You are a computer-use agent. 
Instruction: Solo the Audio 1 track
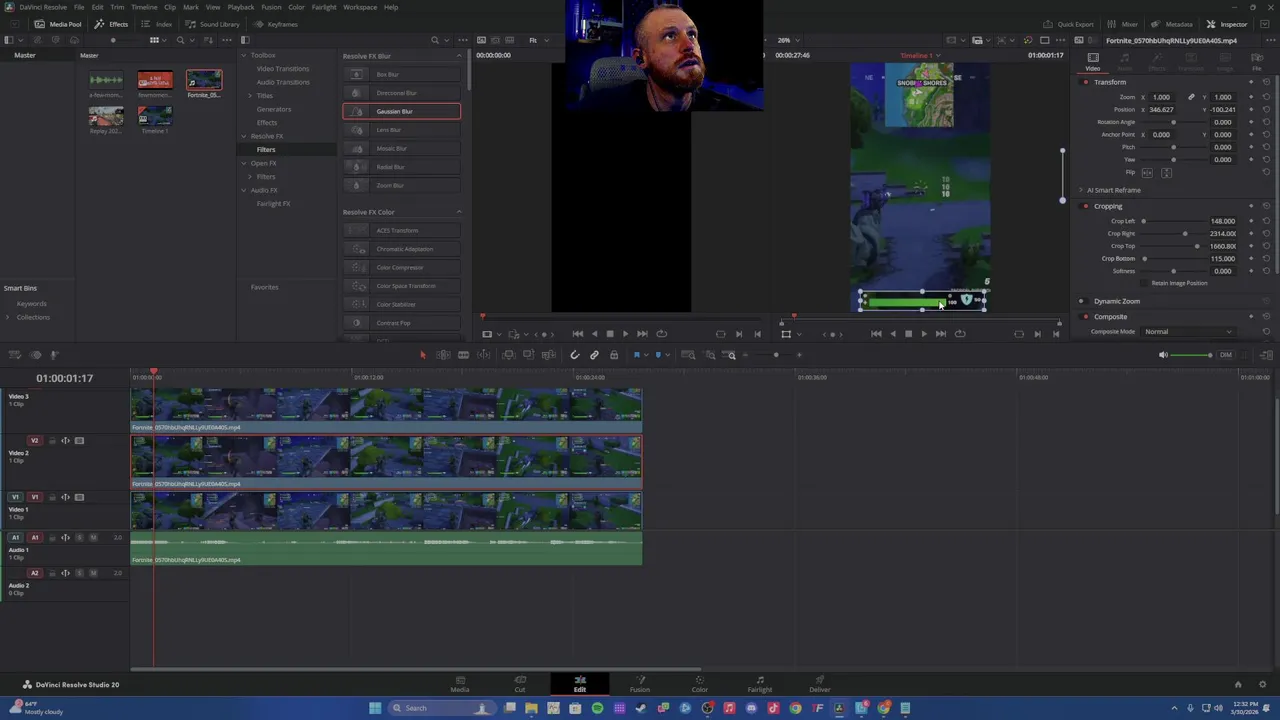(79, 538)
